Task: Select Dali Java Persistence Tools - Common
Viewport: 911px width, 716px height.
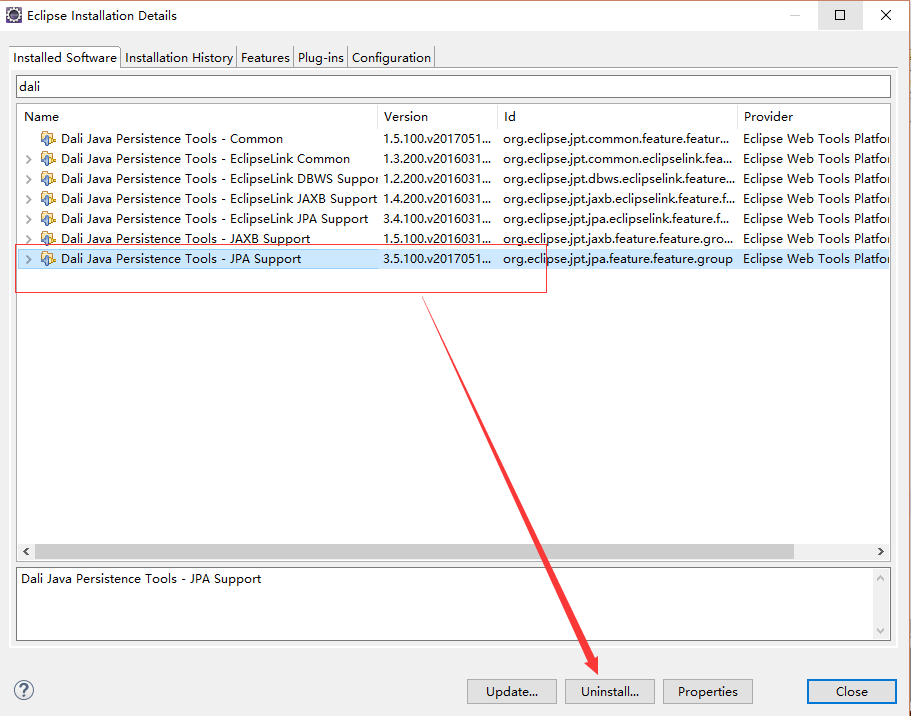Action: click(172, 139)
